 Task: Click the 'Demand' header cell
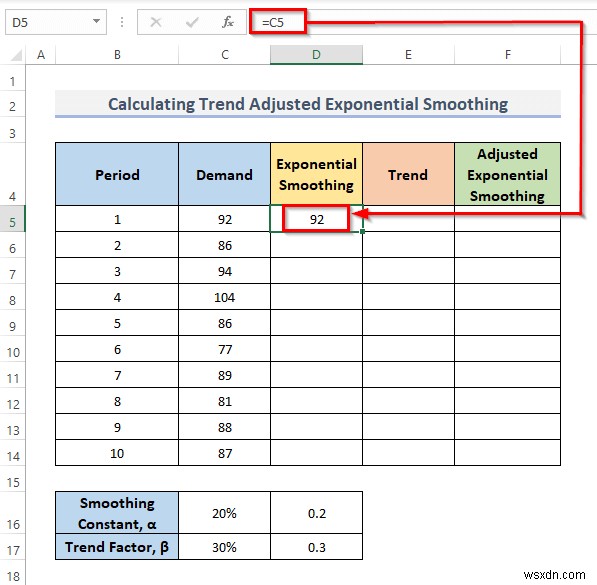[225, 174]
